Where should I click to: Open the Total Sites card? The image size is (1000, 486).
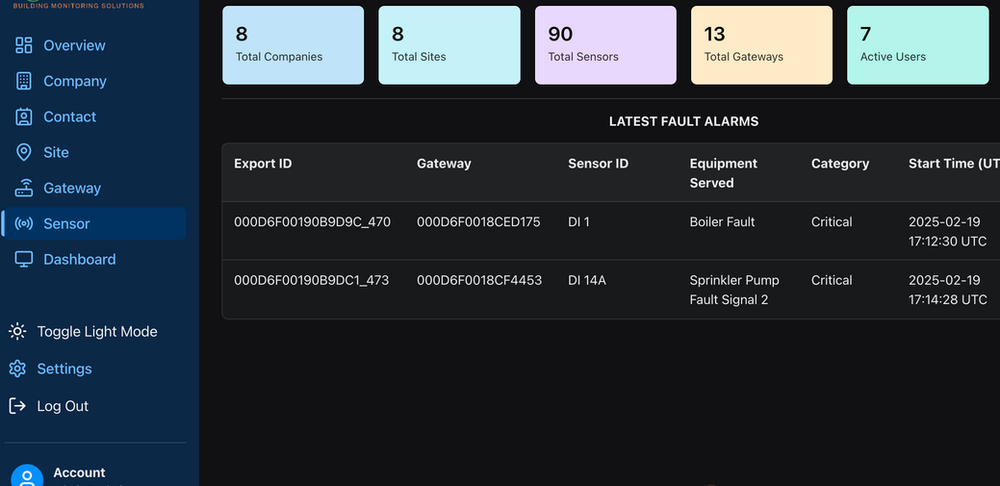[x=450, y=45]
